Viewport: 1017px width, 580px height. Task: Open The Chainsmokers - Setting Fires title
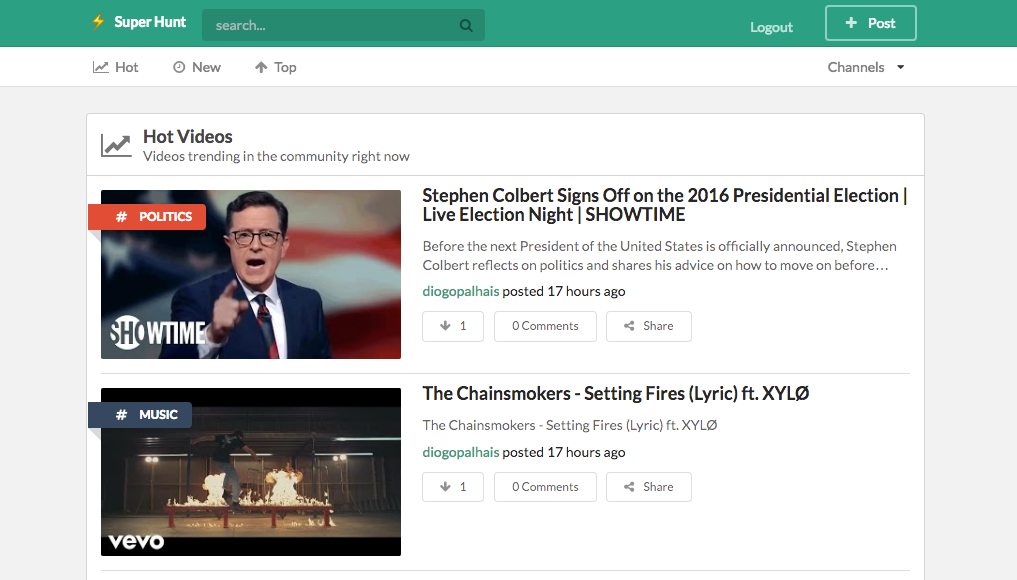616,394
